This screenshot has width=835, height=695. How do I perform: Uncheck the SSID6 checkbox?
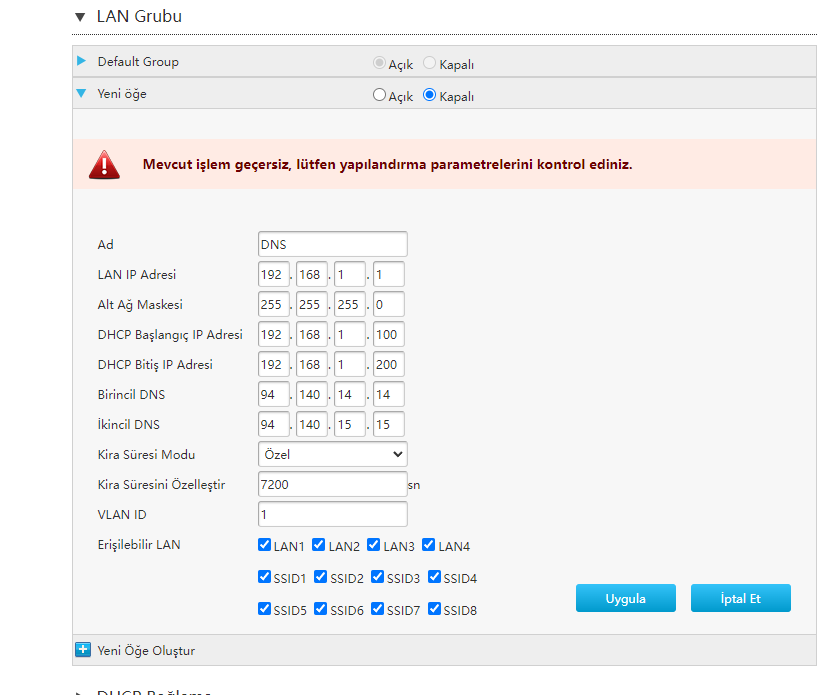[321, 608]
